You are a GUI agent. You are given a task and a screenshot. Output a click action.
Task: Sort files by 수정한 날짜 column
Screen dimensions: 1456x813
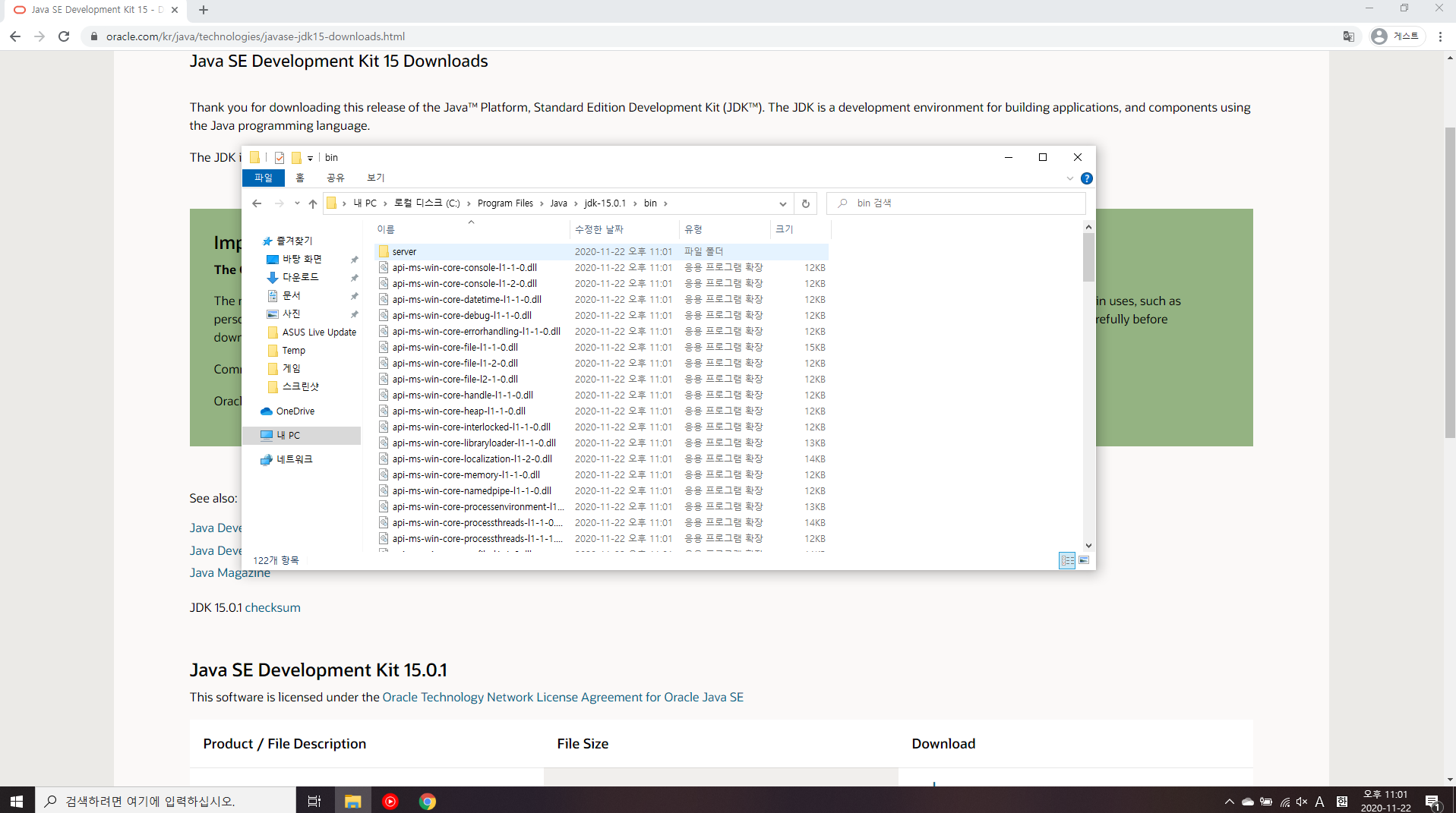point(624,229)
